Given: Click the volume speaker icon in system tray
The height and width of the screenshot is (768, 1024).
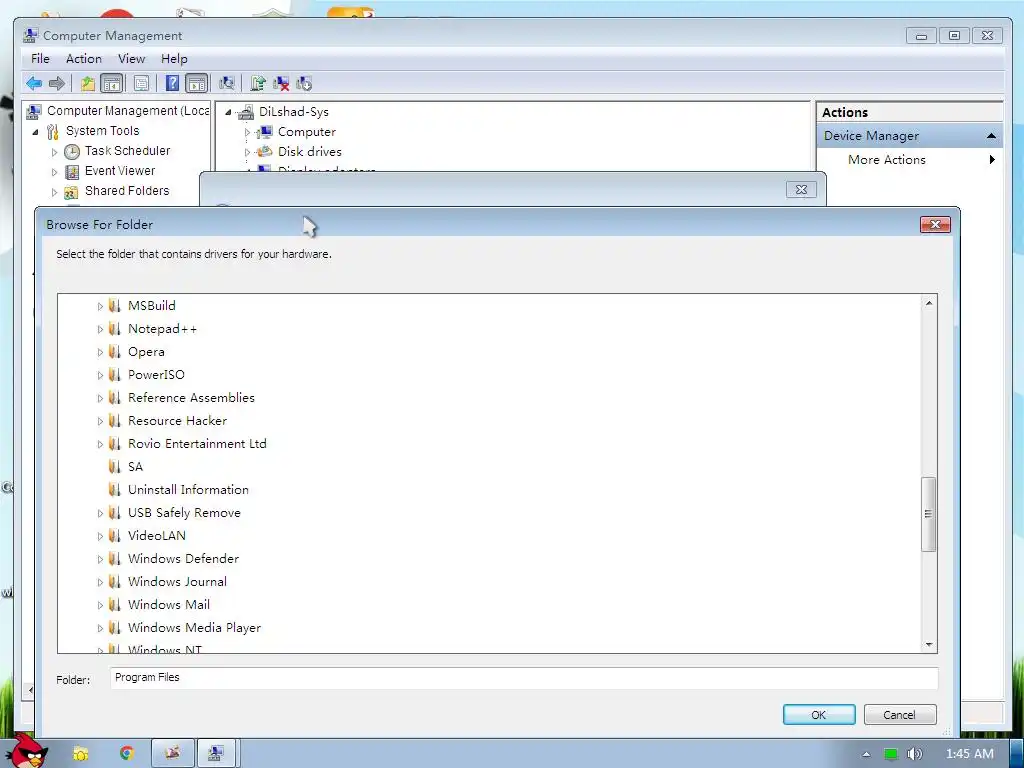Looking at the screenshot, I should [915, 754].
